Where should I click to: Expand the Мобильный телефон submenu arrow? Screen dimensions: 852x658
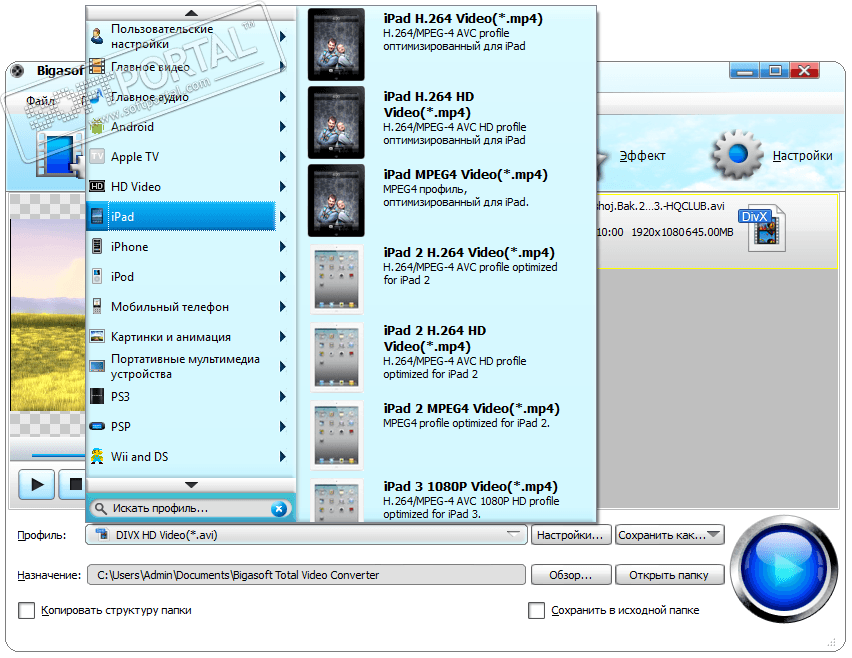click(x=283, y=306)
